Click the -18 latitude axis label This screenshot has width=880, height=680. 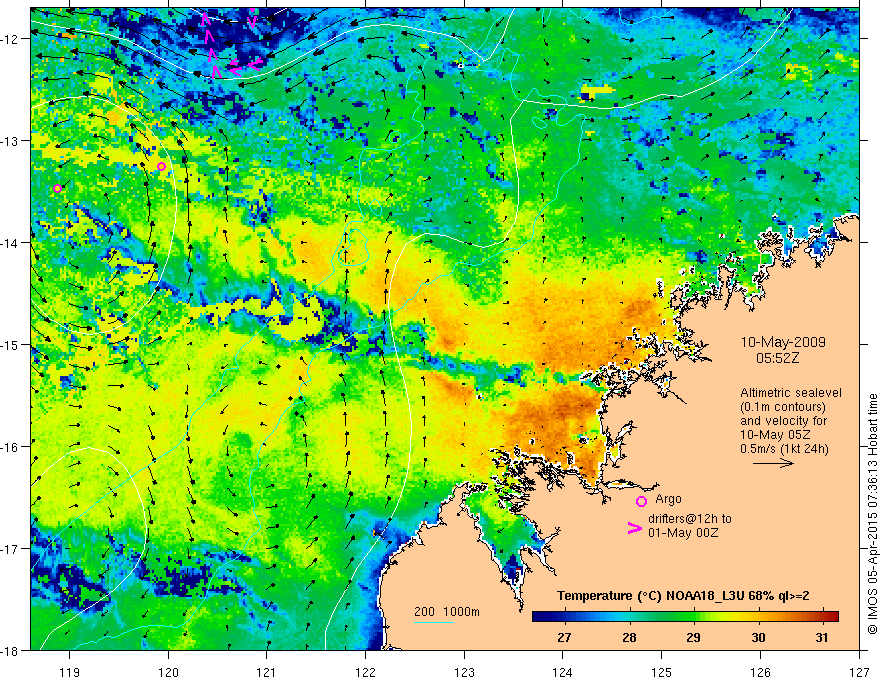11,651
